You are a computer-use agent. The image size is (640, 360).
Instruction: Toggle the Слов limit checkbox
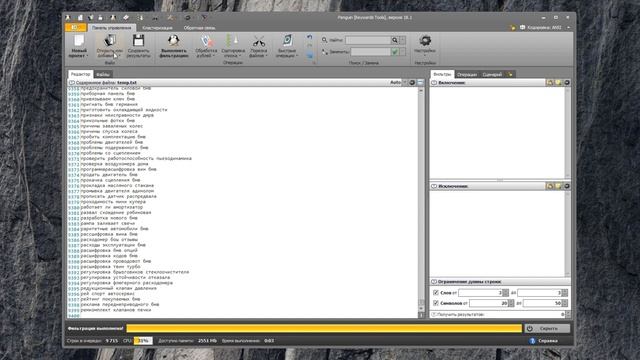pyautogui.click(x=436, y=293)
